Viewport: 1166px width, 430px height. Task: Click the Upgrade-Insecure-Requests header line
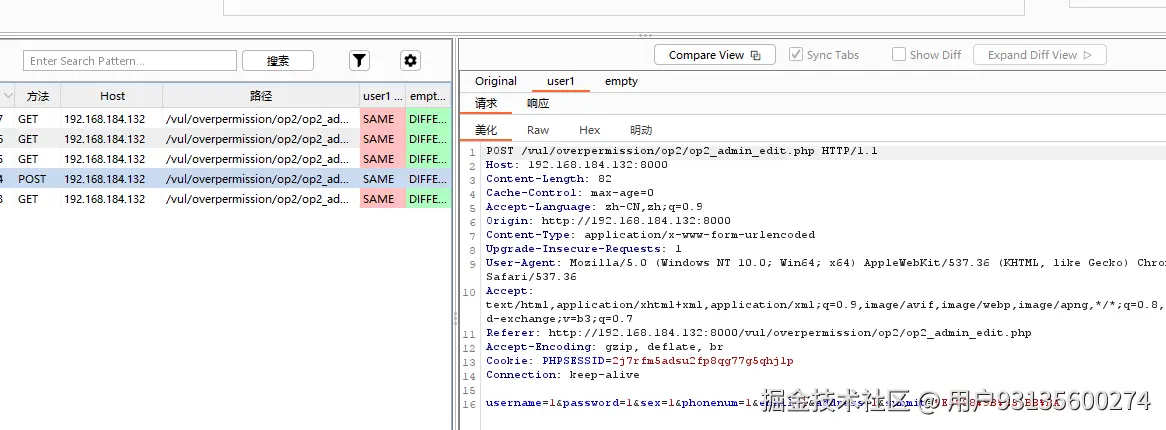584,248
